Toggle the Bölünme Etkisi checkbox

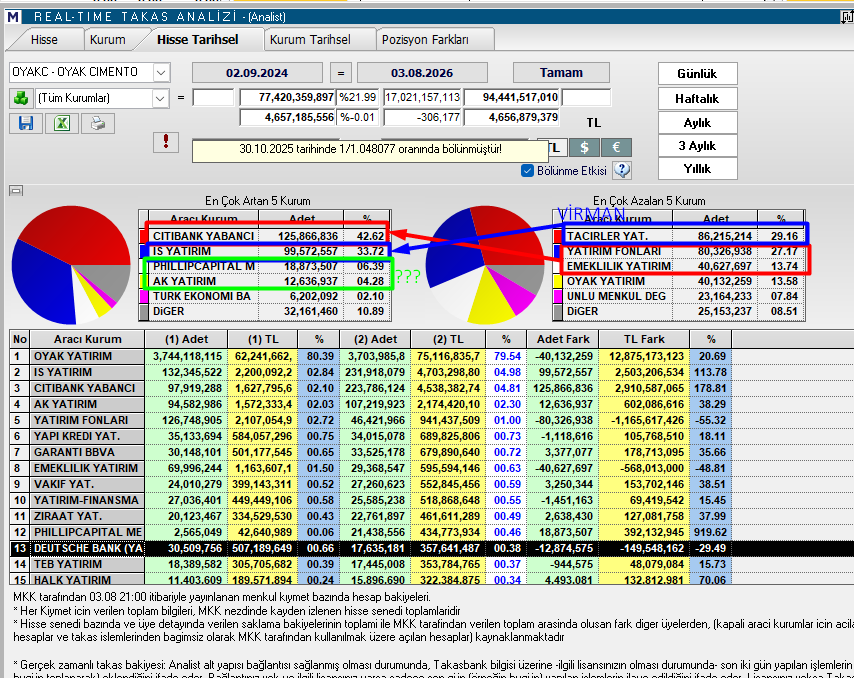pyautogui.click(x=527, y=170)
